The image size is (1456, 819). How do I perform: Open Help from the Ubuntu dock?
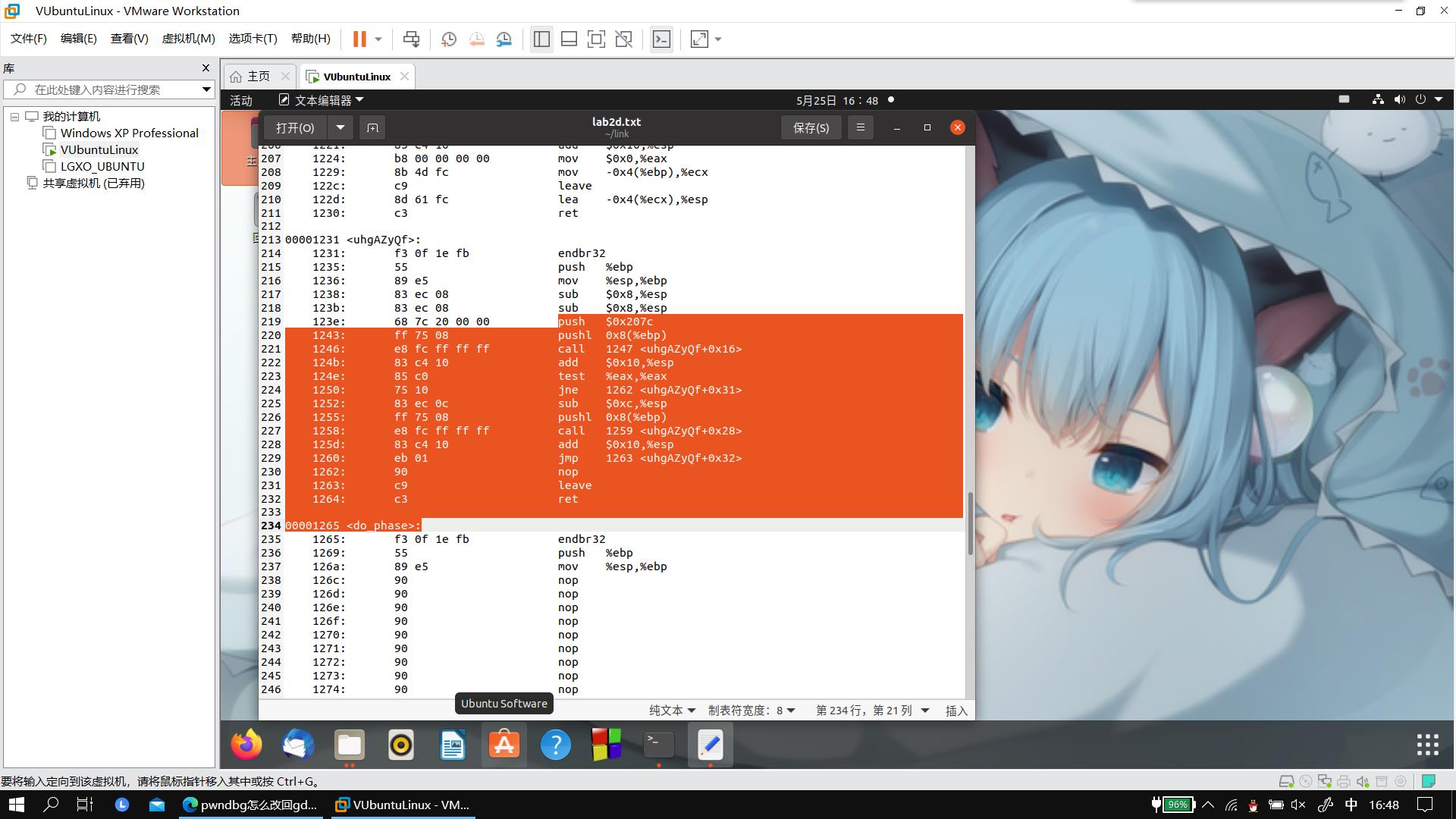(556, 745)
